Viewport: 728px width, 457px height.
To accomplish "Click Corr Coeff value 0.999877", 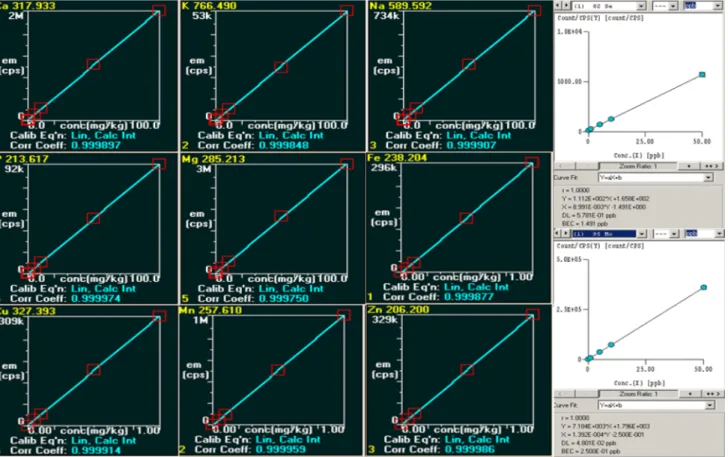I will tap(468, 296).
